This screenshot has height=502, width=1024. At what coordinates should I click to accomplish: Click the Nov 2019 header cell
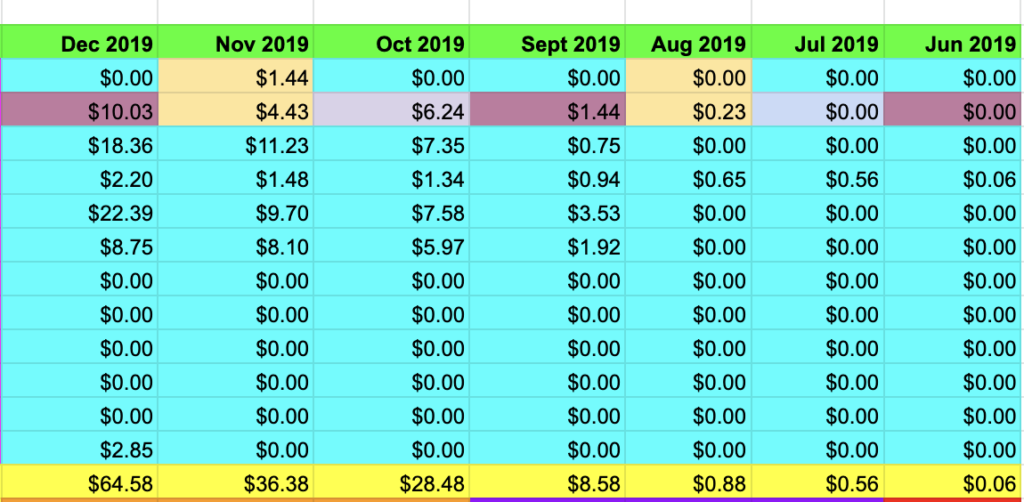coord(262,44)
